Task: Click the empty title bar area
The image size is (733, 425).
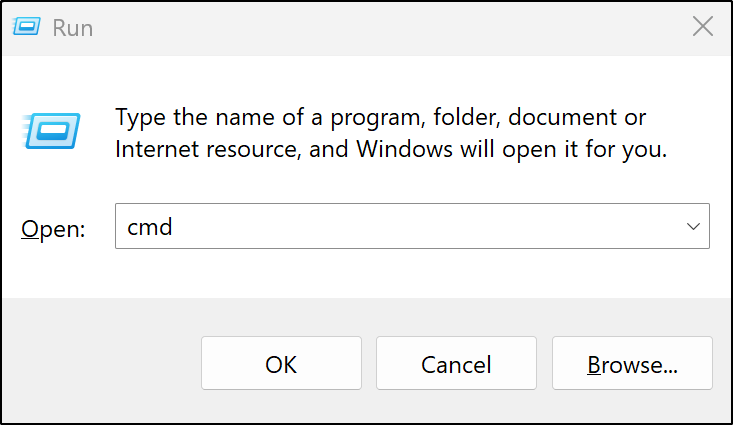Action: (383, 27)
